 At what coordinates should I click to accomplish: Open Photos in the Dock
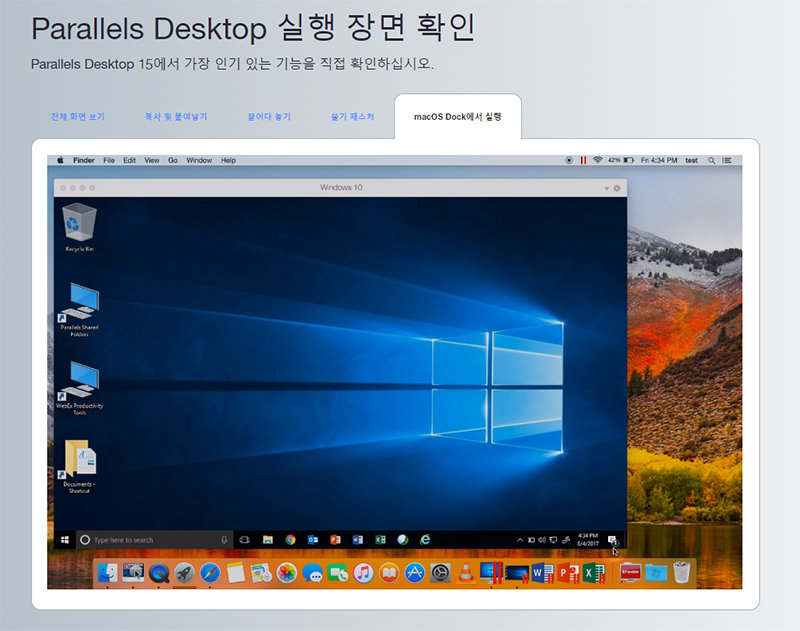click(x=287, y=573)
